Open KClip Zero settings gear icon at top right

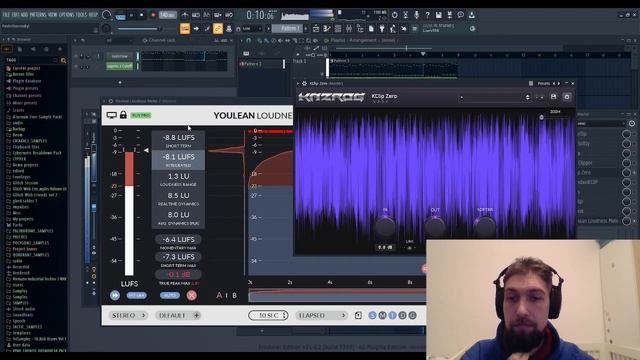(567, 97)
